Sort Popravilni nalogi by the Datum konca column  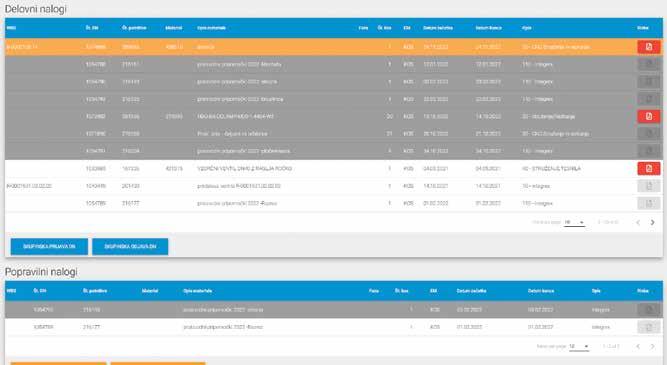point(541,291)
